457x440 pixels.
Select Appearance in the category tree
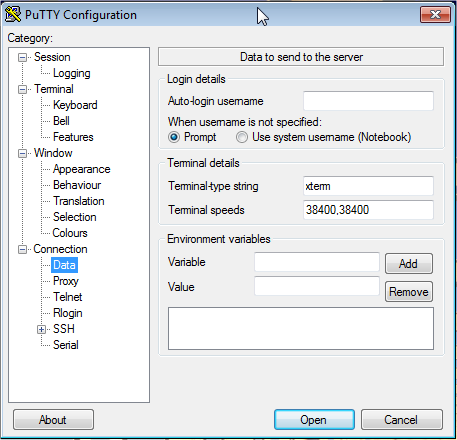pos(82,169)
